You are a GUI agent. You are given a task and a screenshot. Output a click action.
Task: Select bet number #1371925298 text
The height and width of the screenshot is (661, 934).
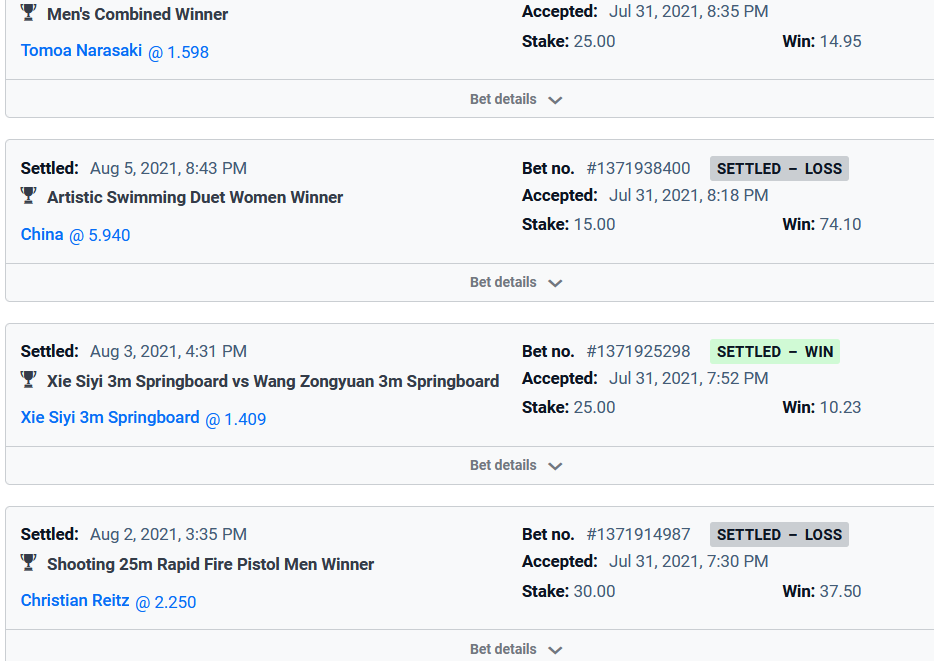(638, 351)
